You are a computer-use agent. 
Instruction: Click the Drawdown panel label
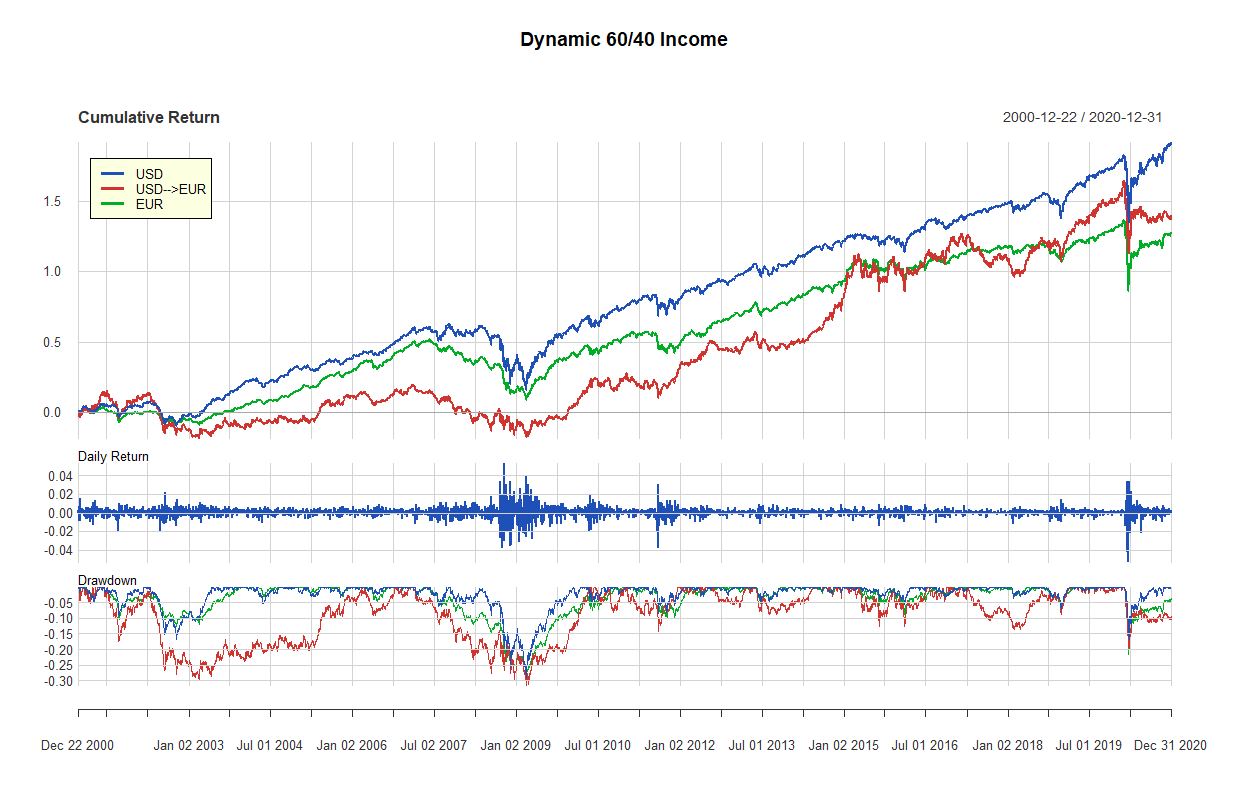tap(107, 581)
